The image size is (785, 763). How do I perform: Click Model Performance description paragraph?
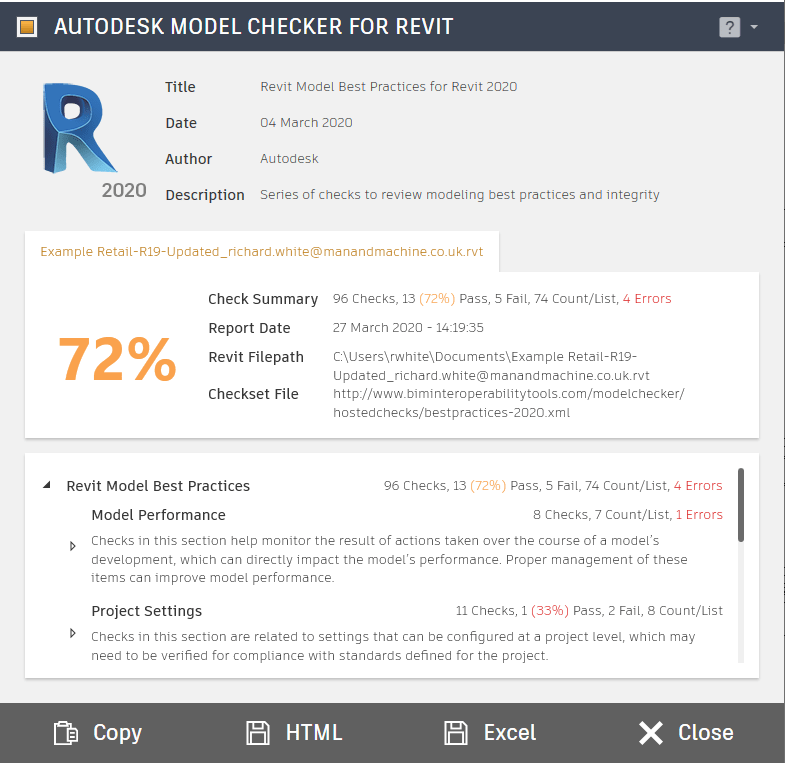(x=389, y=559)
